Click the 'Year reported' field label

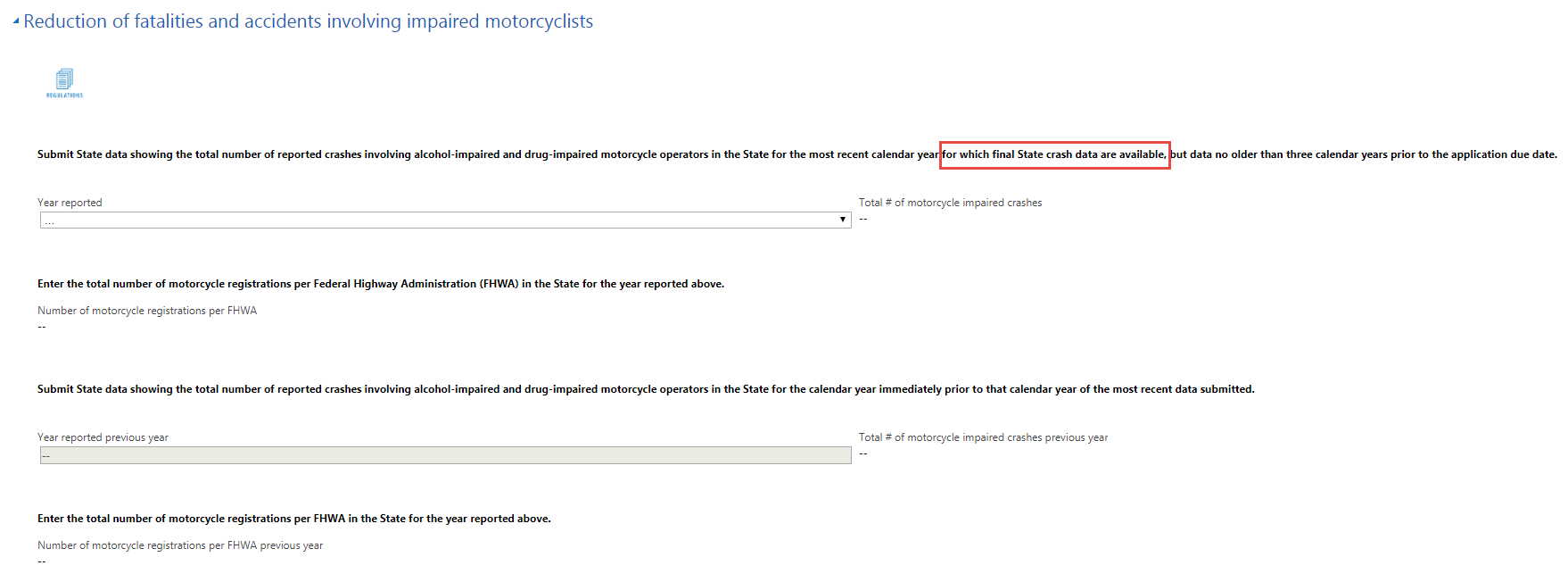click(70, 203)
